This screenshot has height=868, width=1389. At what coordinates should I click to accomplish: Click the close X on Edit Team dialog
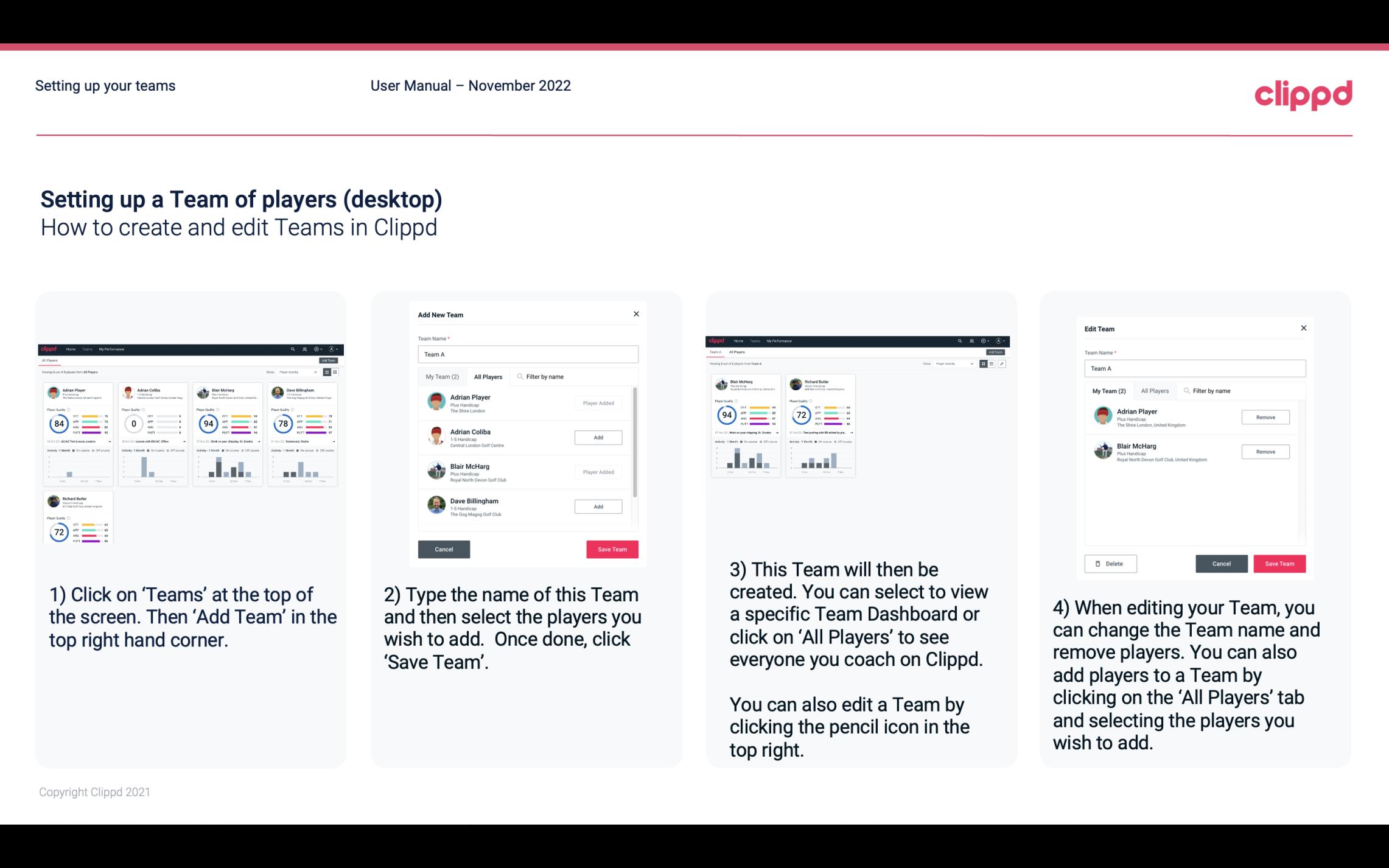(1303, 329)
